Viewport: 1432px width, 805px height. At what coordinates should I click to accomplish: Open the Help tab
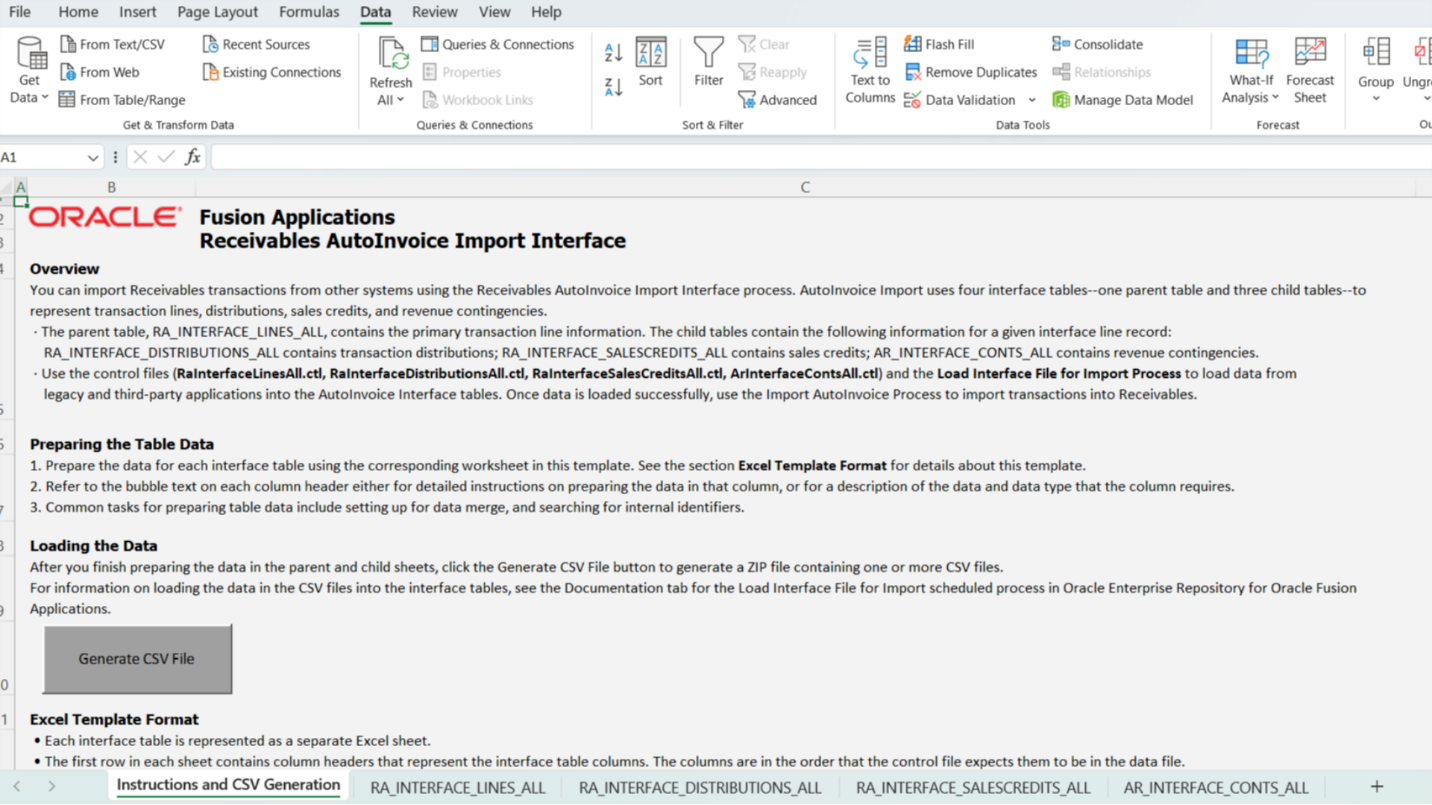[x=546, y=12]
